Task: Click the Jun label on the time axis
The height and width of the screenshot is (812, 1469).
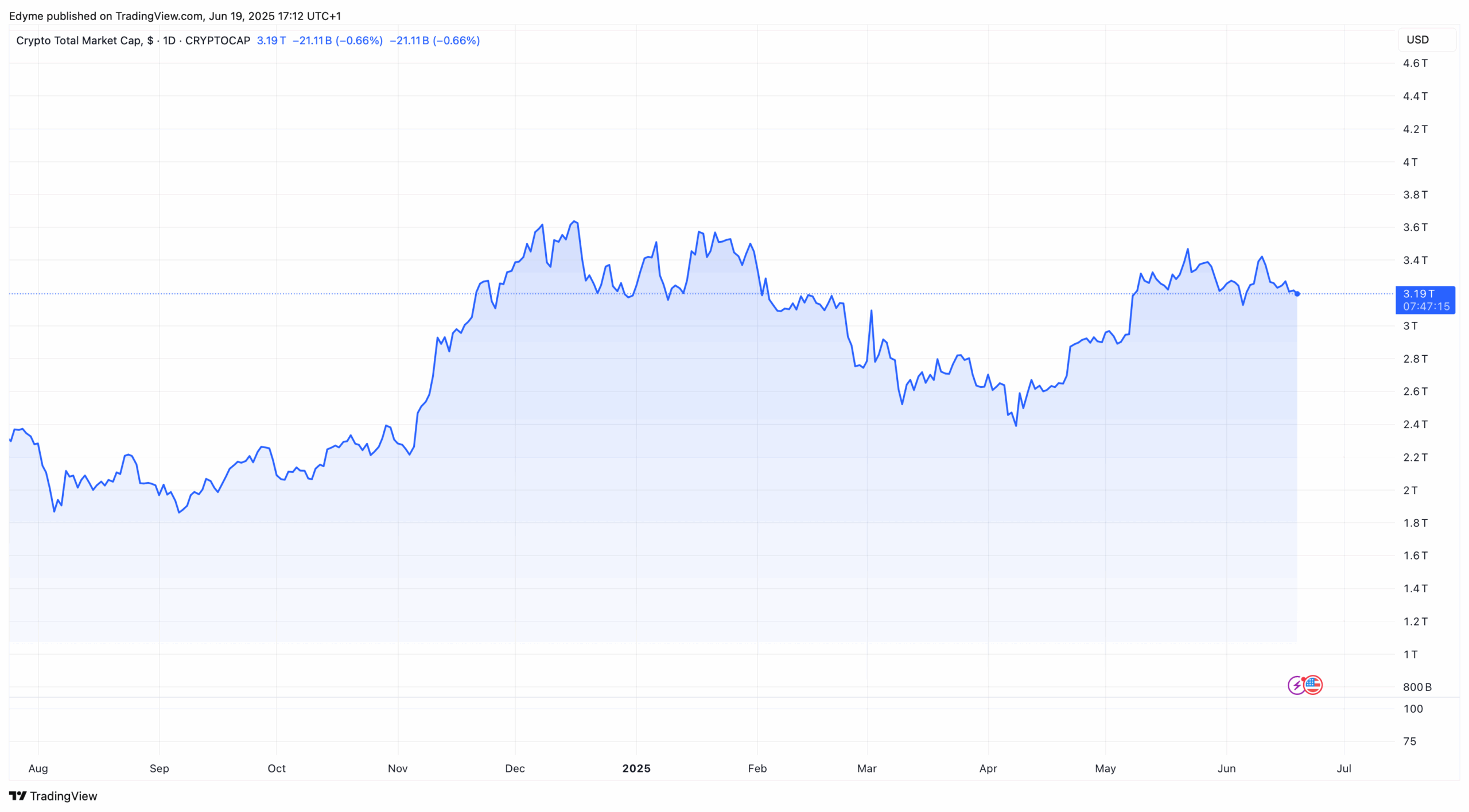Action: (x=1226, y=768)
